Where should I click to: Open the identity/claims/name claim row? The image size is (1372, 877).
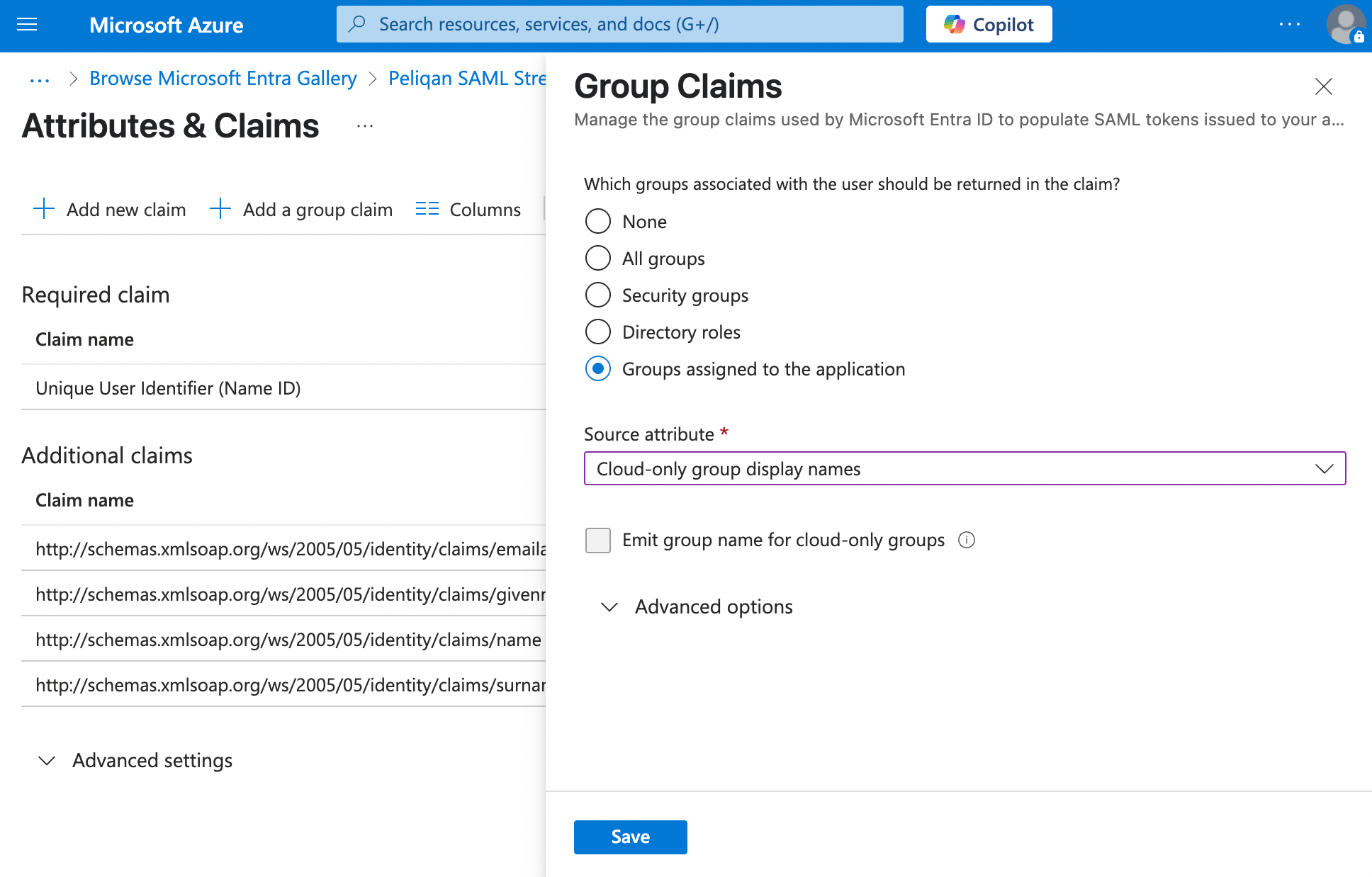[x=283, y=639]
